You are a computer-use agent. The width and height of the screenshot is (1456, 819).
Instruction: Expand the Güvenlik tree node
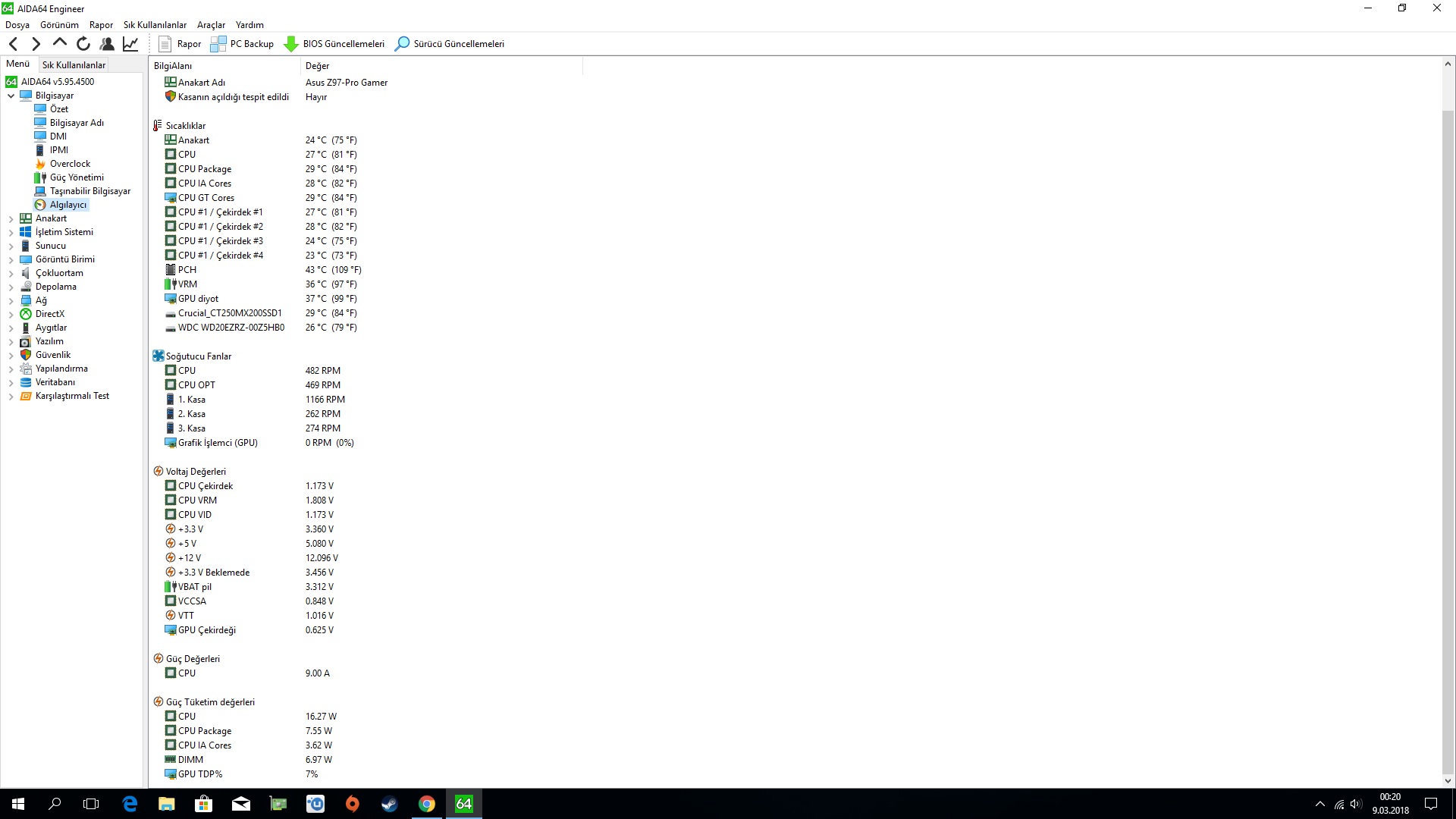[x=11, y=355]
